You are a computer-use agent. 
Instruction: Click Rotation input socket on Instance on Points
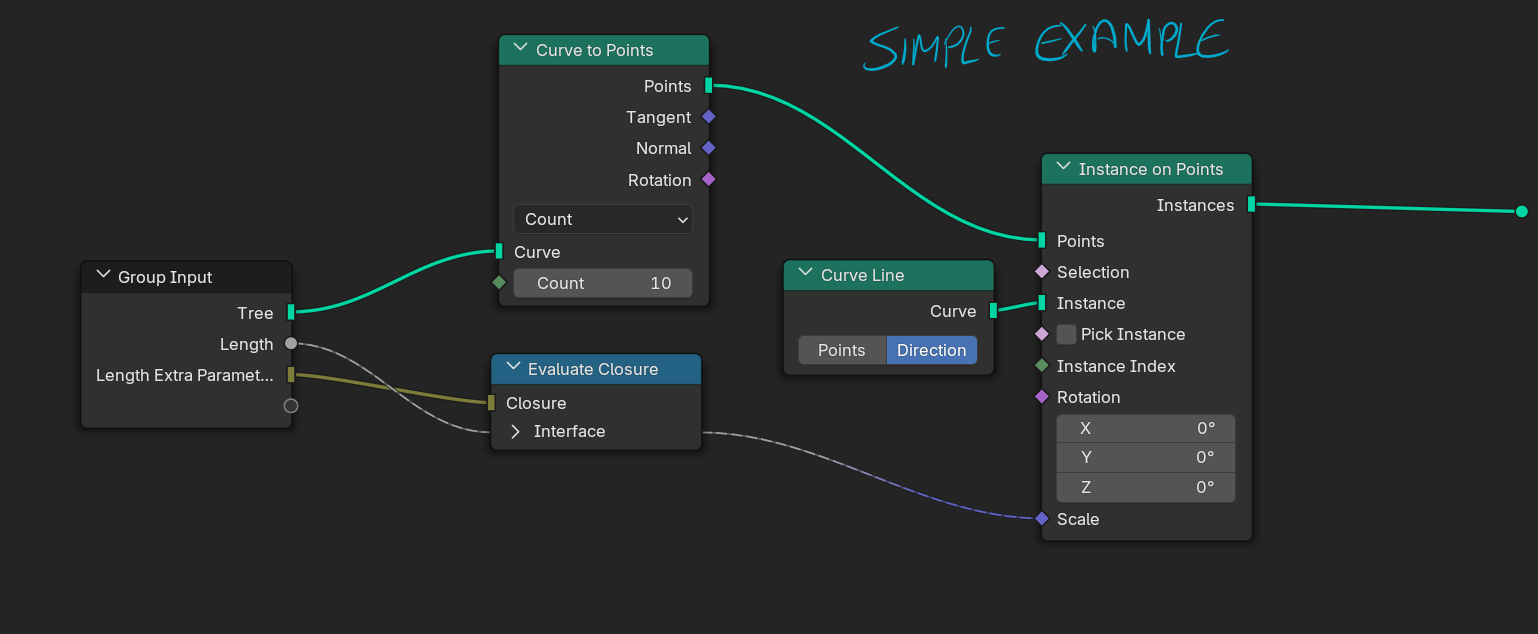point(1042,397)
